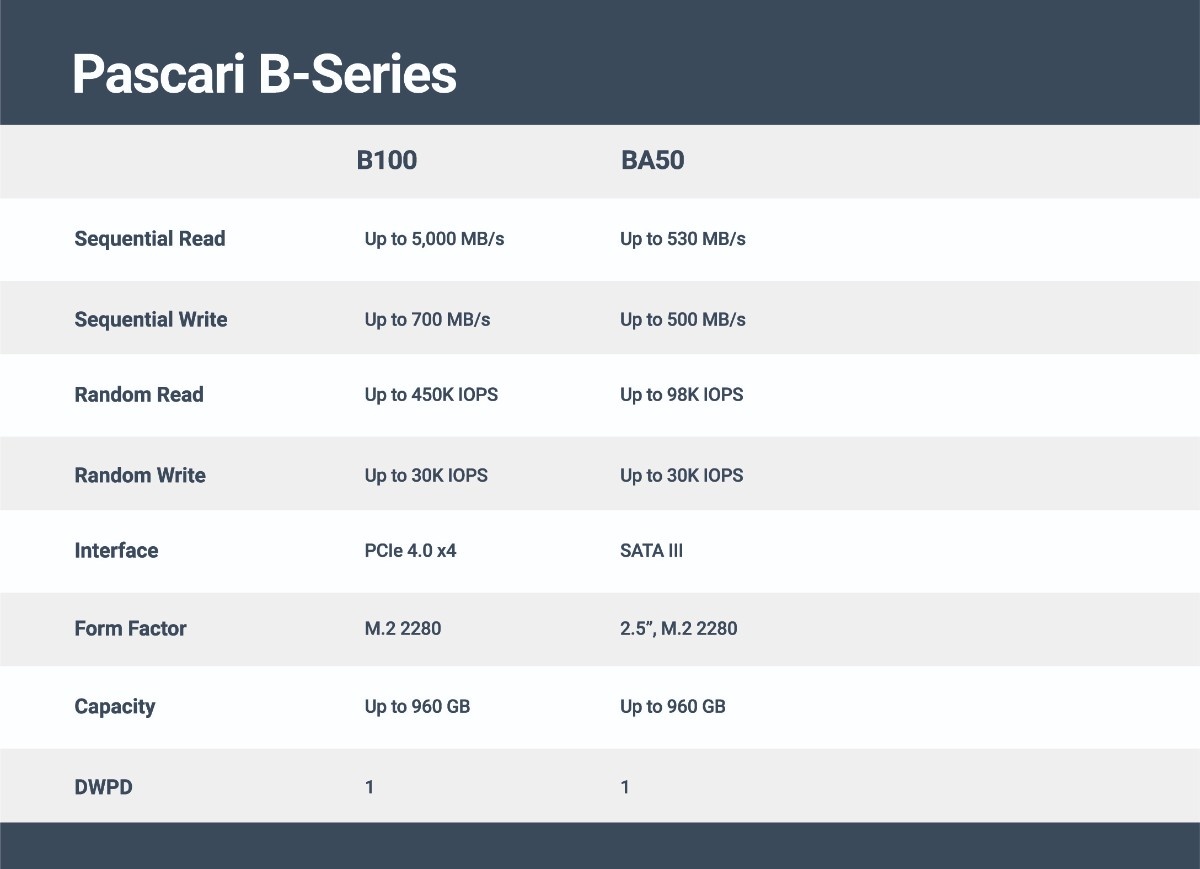This screenshot has height=869, width=1200.
Task: Click the Form Factor row label
Action: coord(130,629)
